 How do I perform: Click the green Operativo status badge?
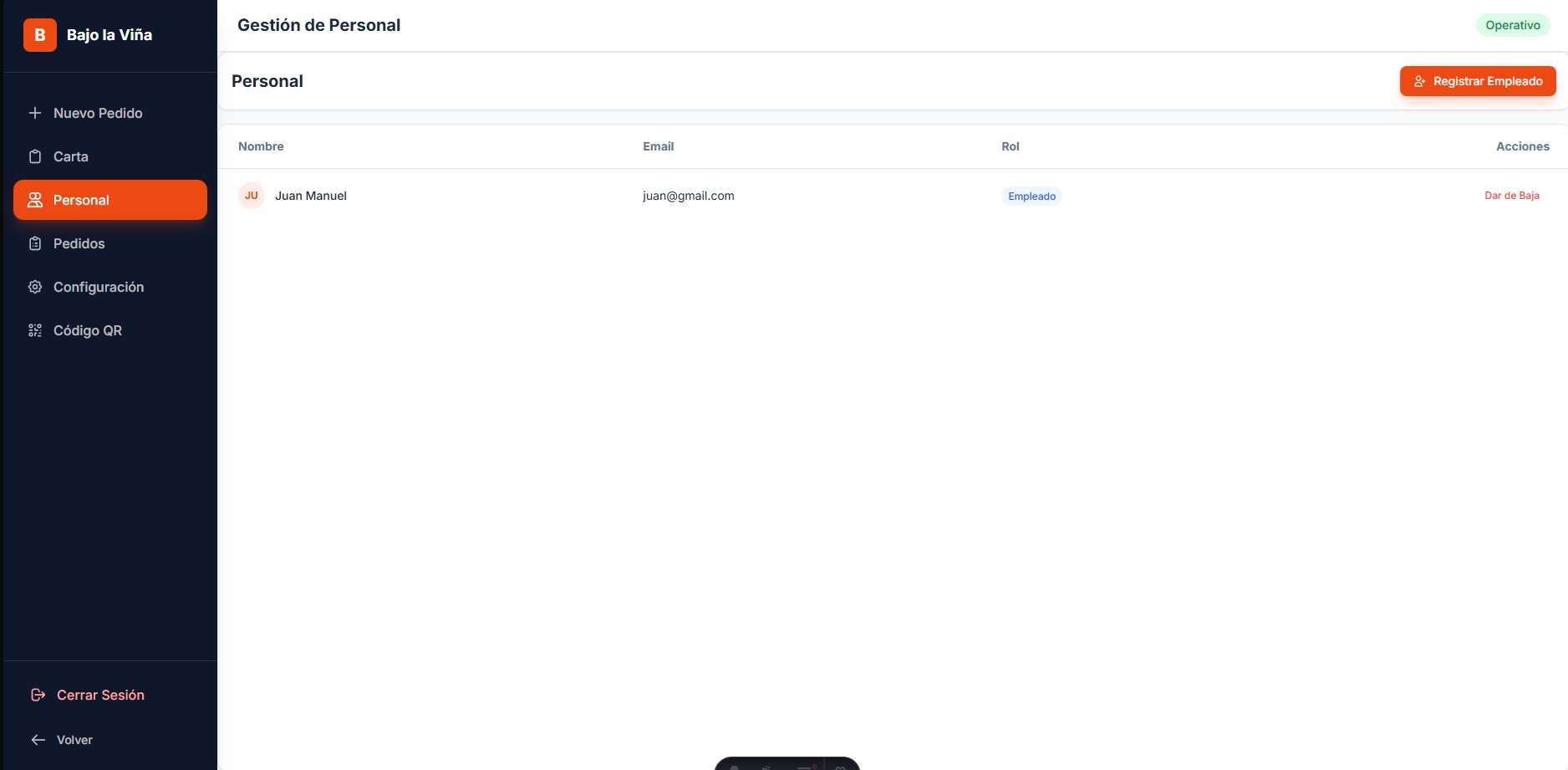(x=1513, y=25)
